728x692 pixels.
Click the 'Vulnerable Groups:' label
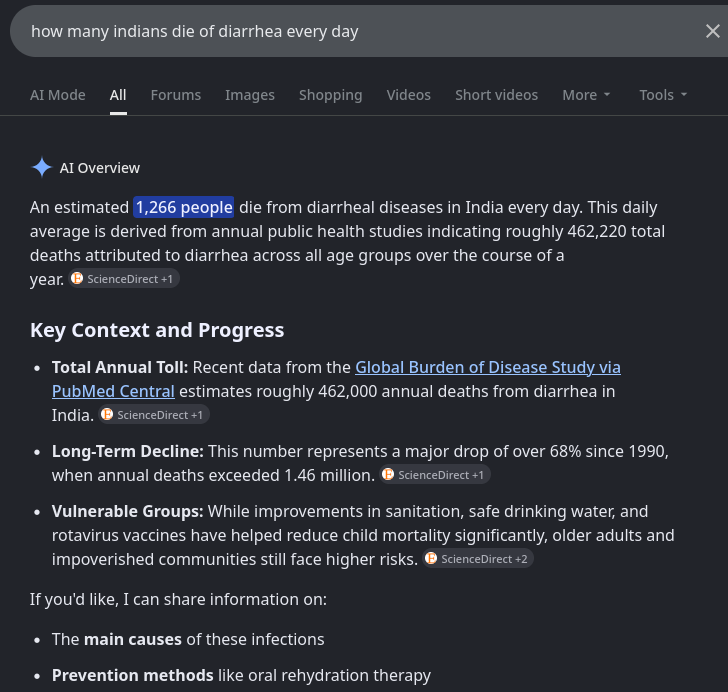click(x=128, y=511)
